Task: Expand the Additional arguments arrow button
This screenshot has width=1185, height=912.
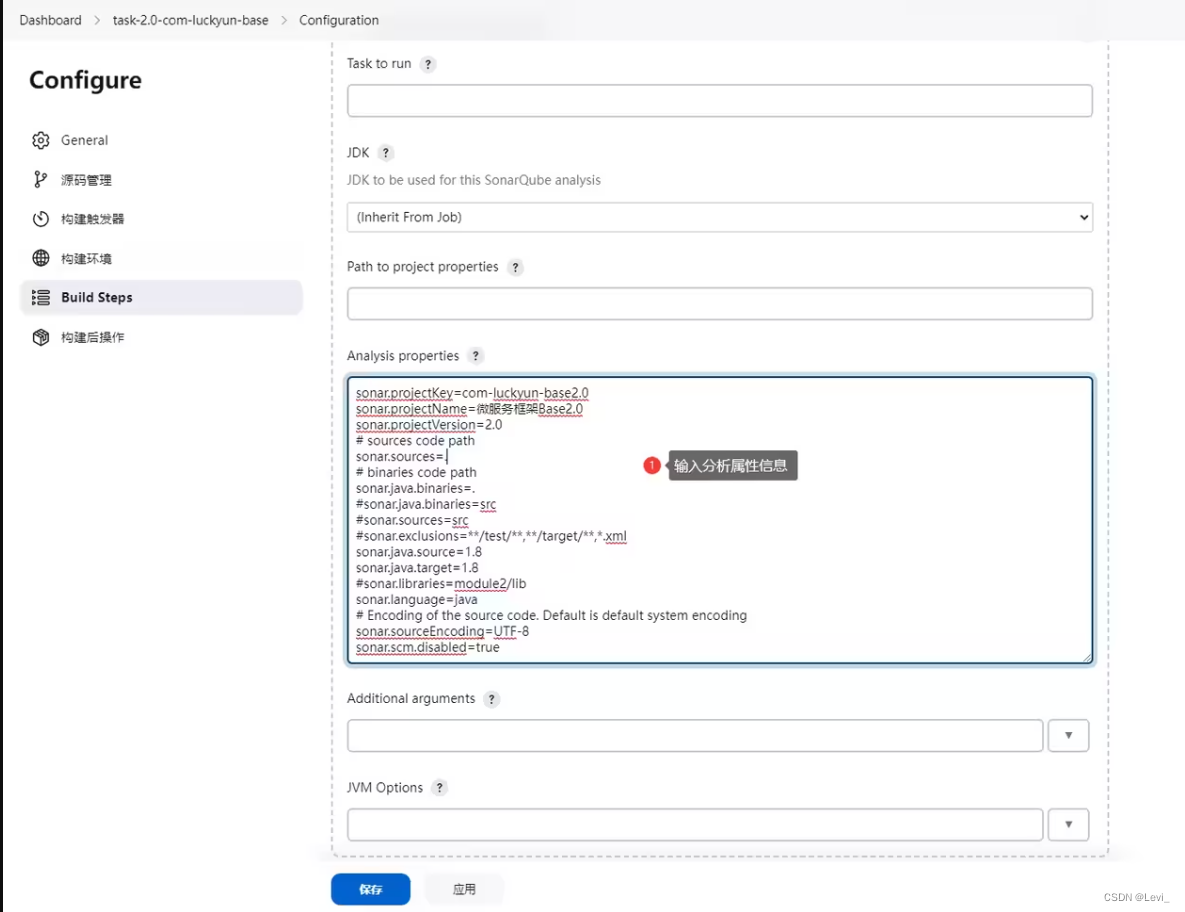Action: coord(1068,735)
